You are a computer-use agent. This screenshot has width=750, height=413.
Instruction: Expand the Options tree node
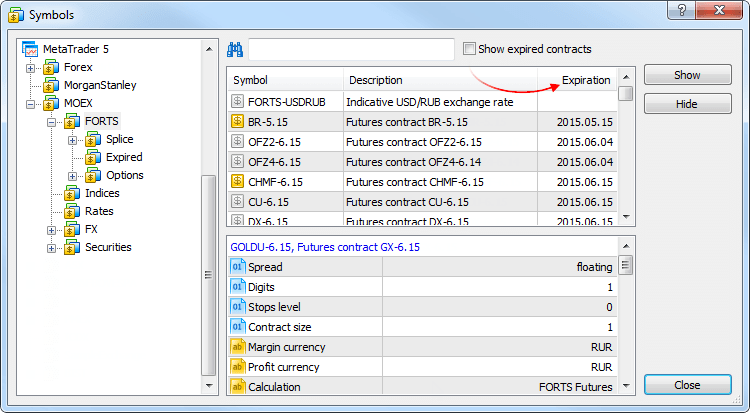pyautogui.click(x=73, y=176)
